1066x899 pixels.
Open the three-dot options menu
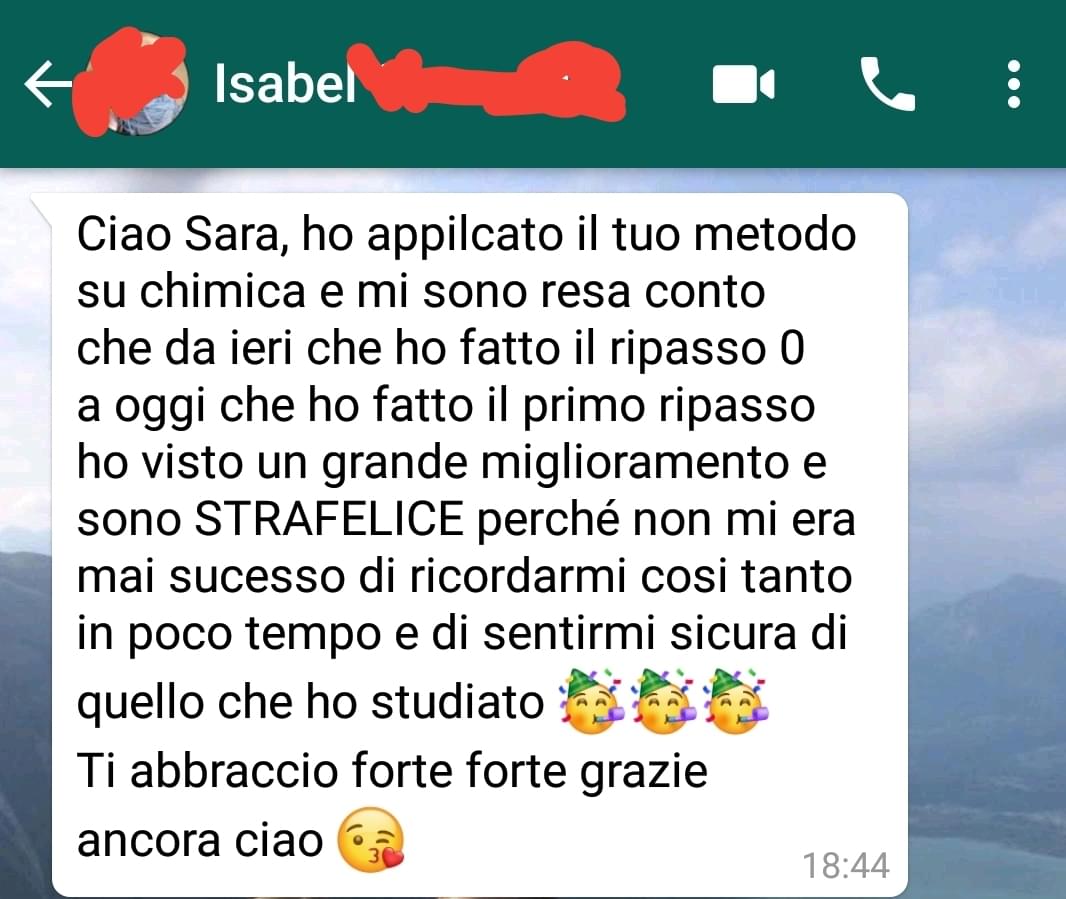pos(1014,84)
